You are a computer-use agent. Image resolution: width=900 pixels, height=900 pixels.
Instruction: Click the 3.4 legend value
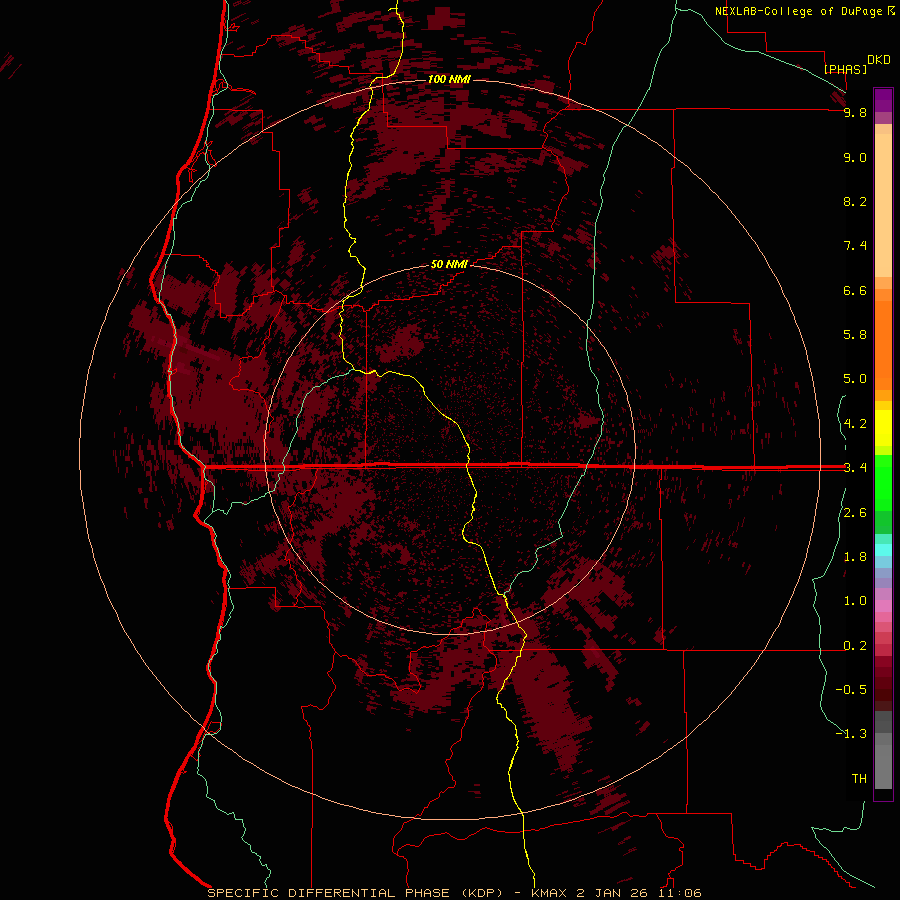(855, 468)
